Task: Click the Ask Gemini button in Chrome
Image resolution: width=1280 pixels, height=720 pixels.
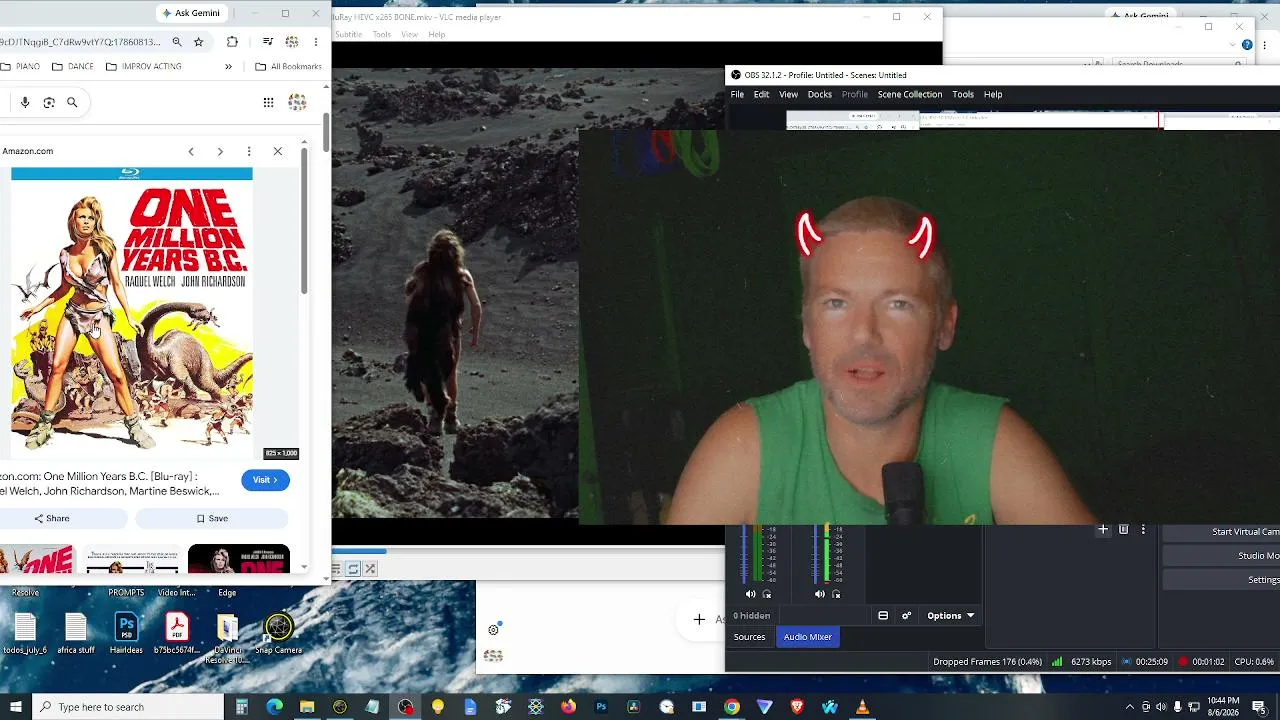Action: [x=191, y=13]
